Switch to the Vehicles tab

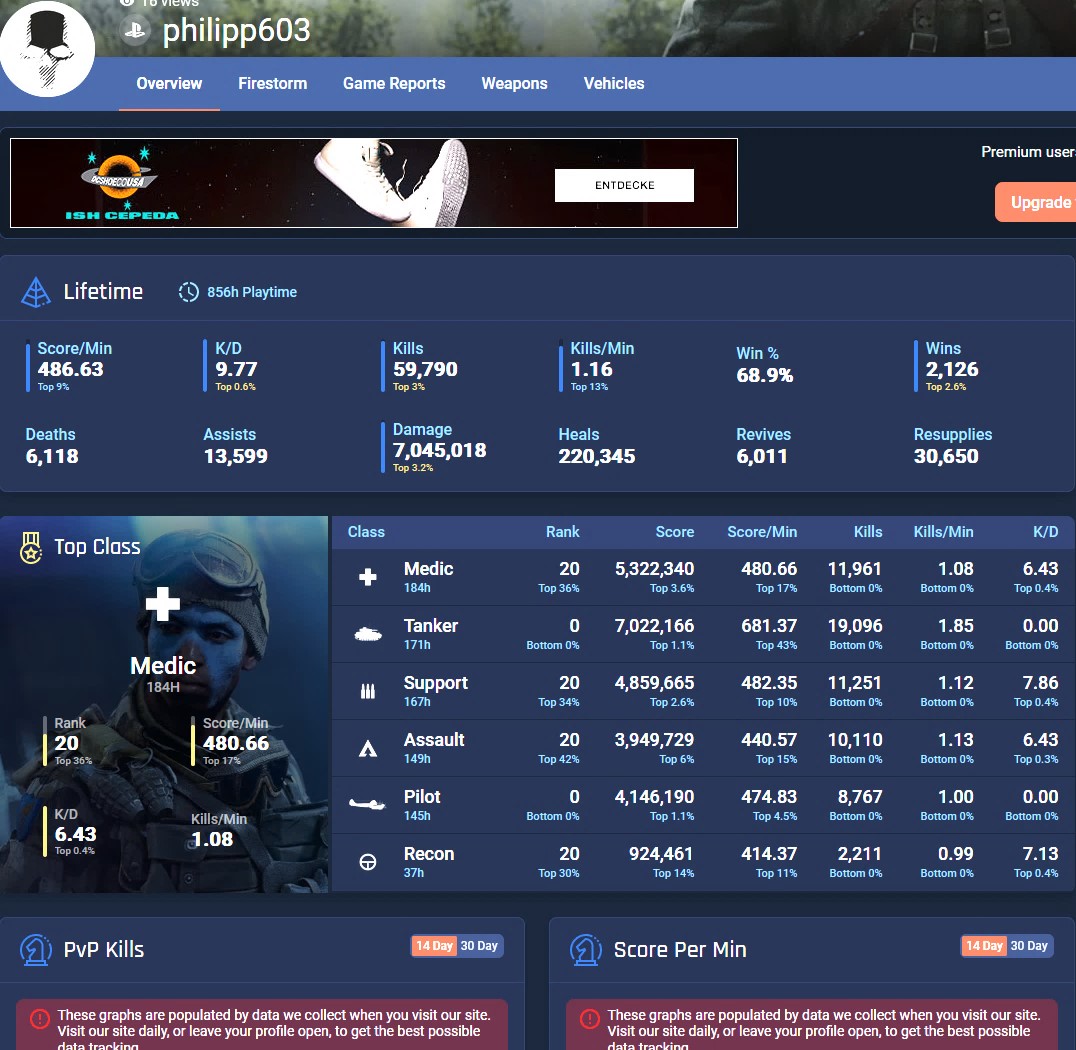pyautogui.click(x=614, y=84)
